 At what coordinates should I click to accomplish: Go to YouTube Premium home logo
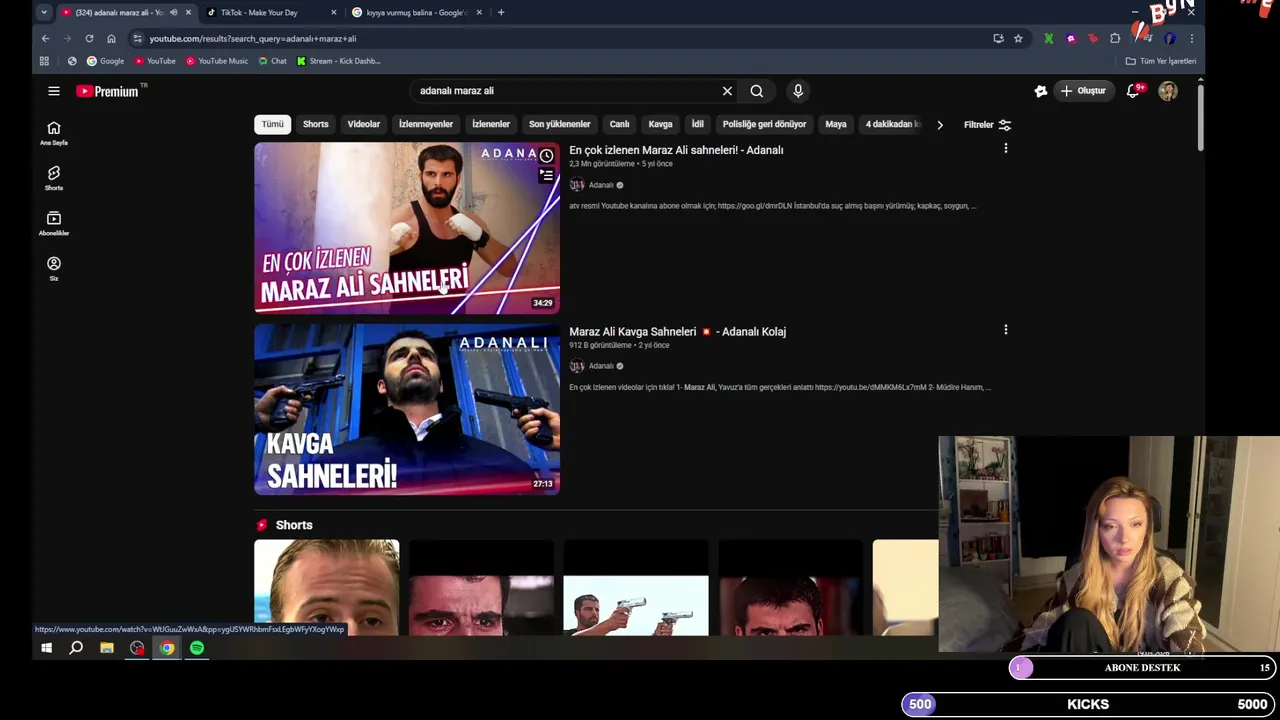107,91
